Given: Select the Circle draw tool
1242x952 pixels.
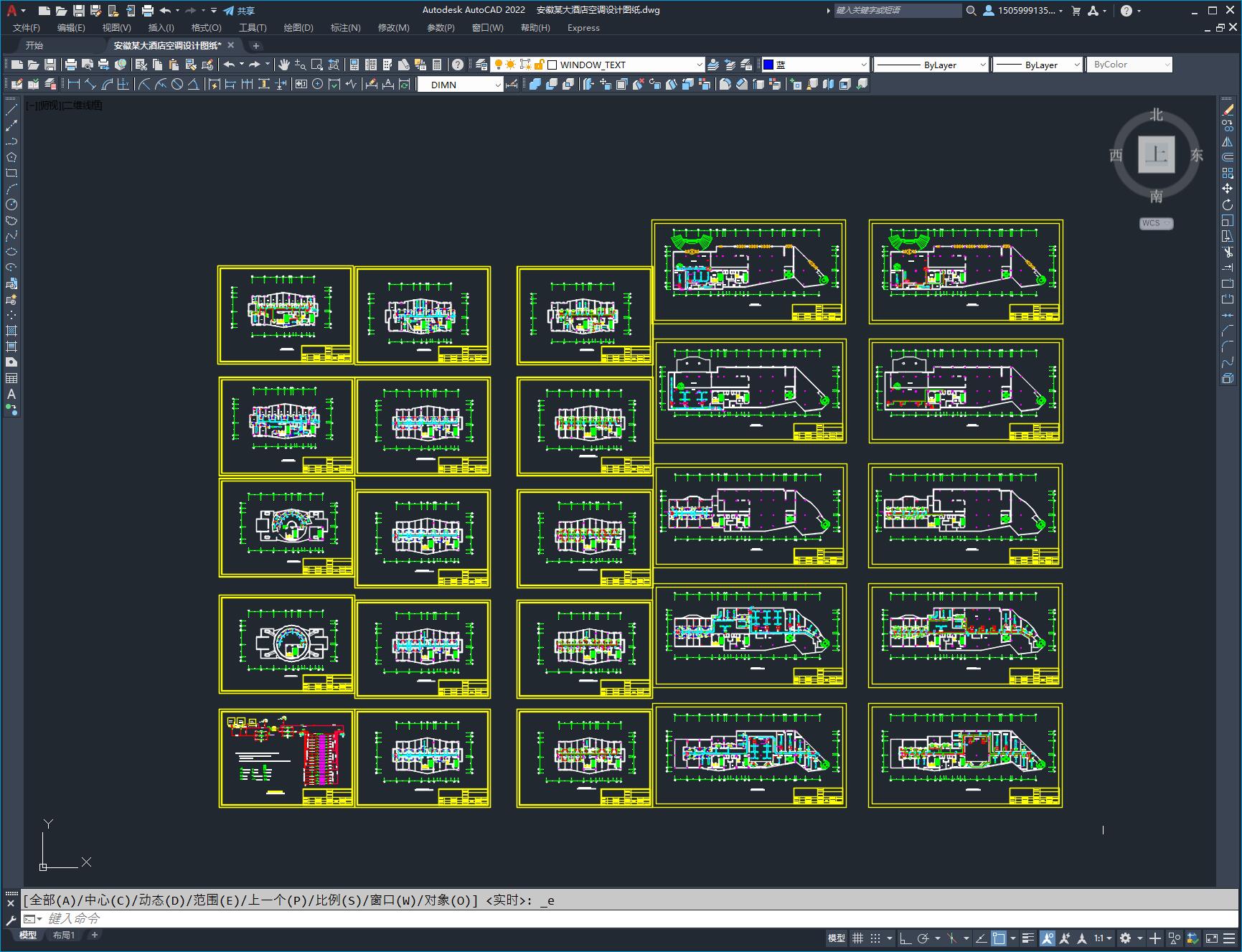Looking at the screenshot, I should (11, 204).
